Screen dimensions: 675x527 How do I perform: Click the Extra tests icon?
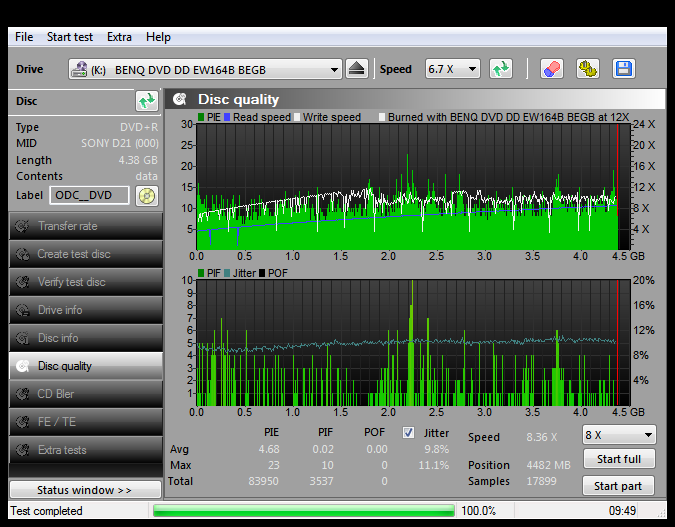22,450
